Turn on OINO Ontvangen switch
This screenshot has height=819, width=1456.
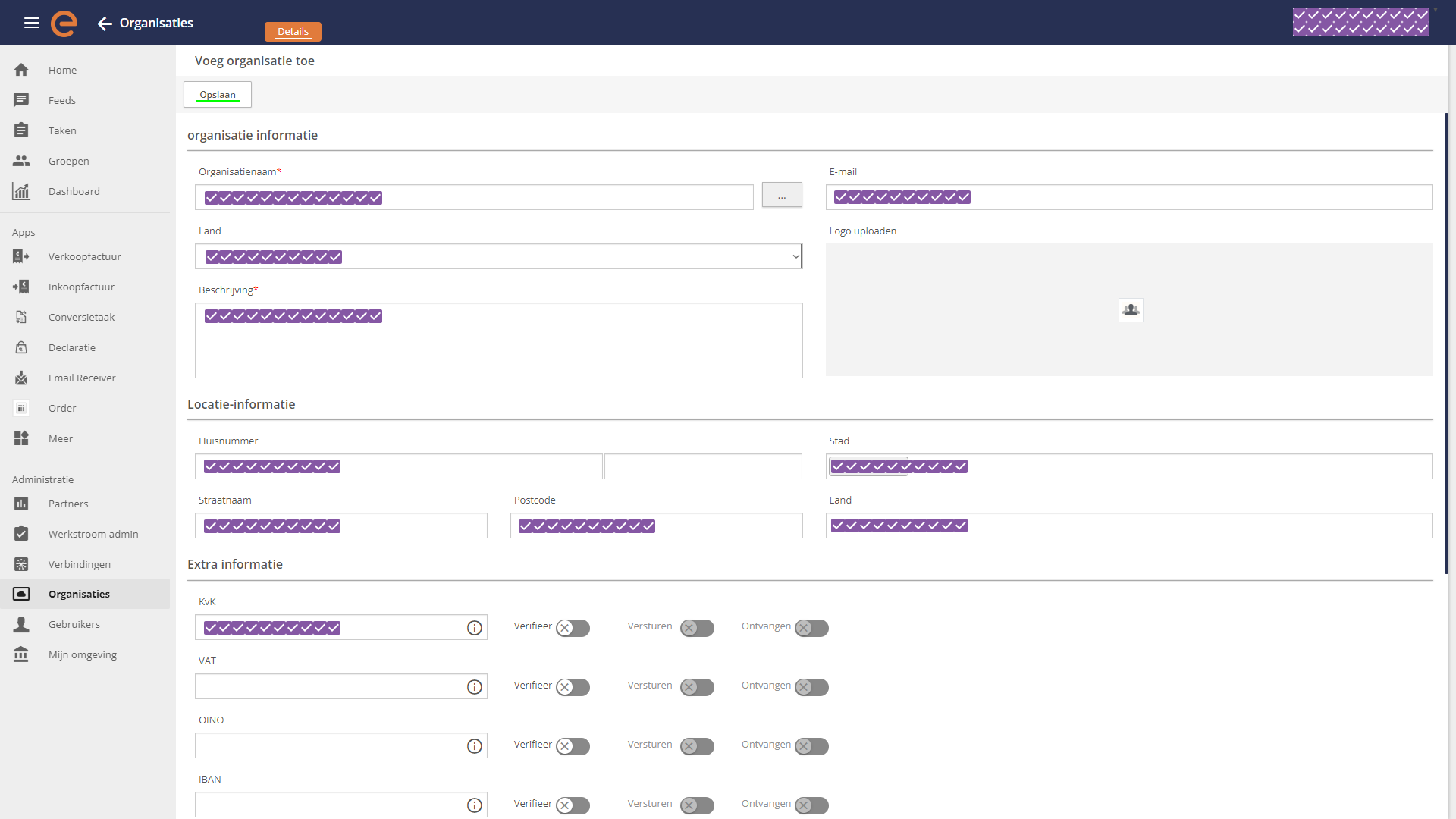(x=811, y=746)
